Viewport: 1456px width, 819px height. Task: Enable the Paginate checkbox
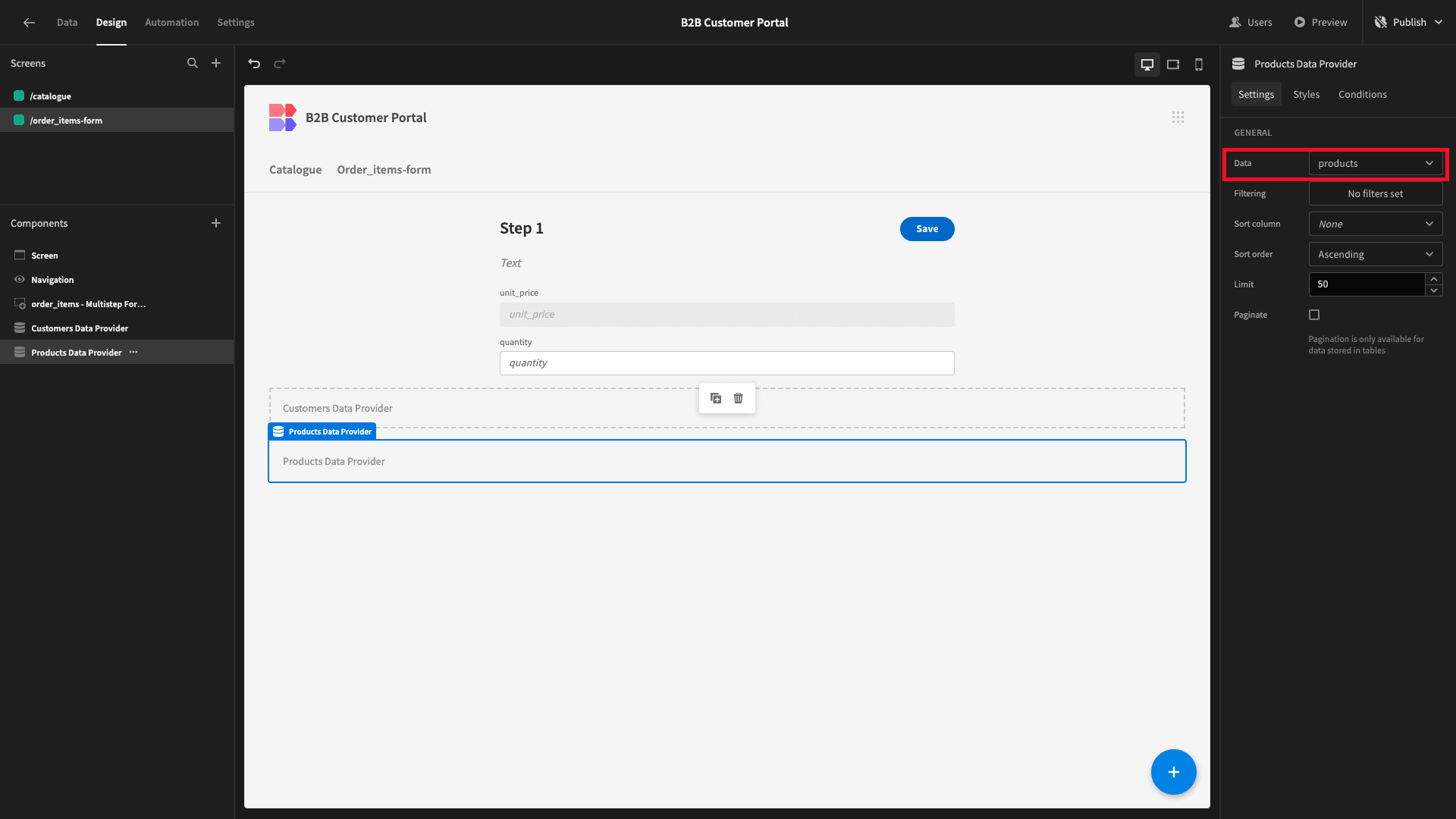pyautogui.click(x=1314, y=315)
